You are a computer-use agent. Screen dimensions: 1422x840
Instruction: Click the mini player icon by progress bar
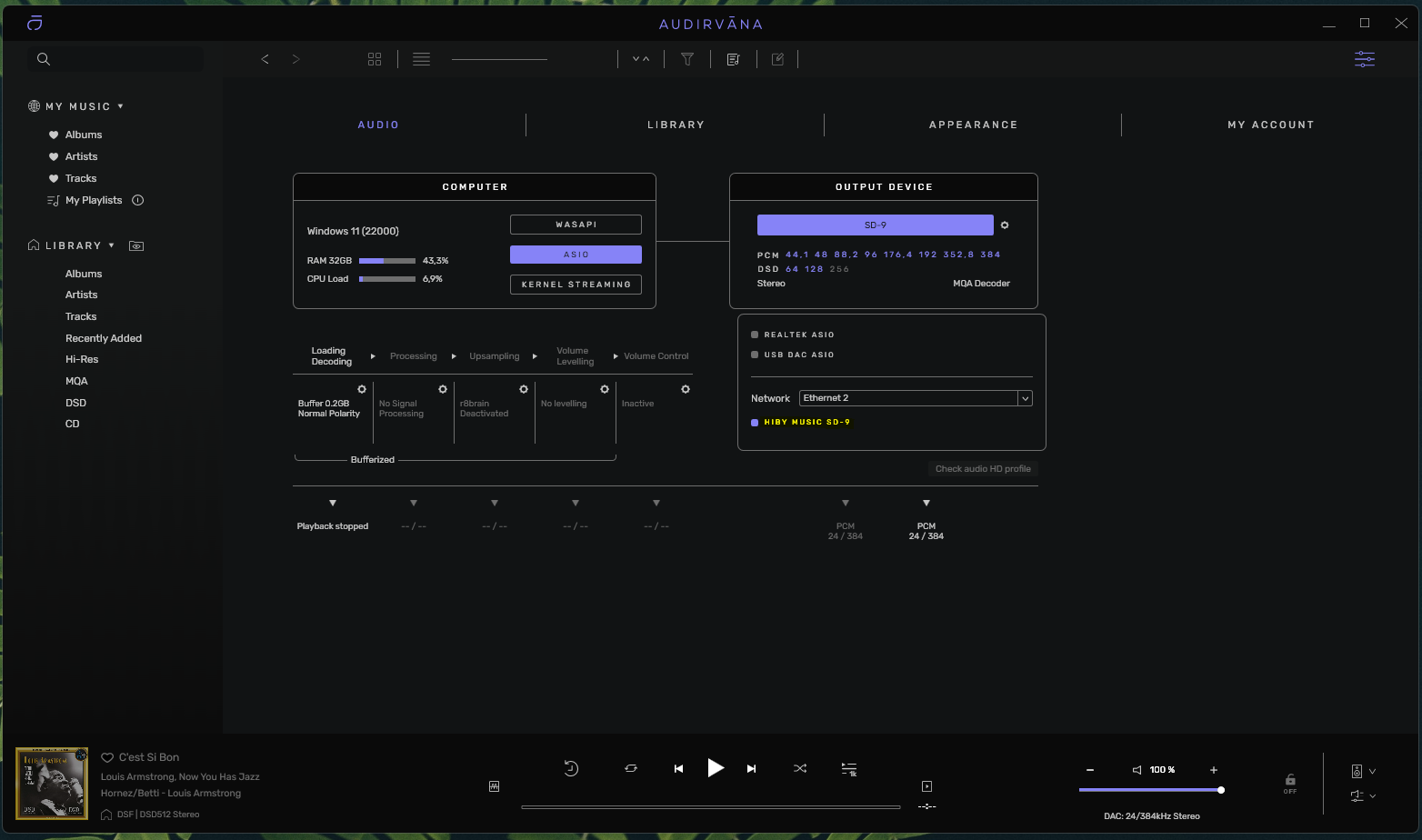click(x=926, y=786)
